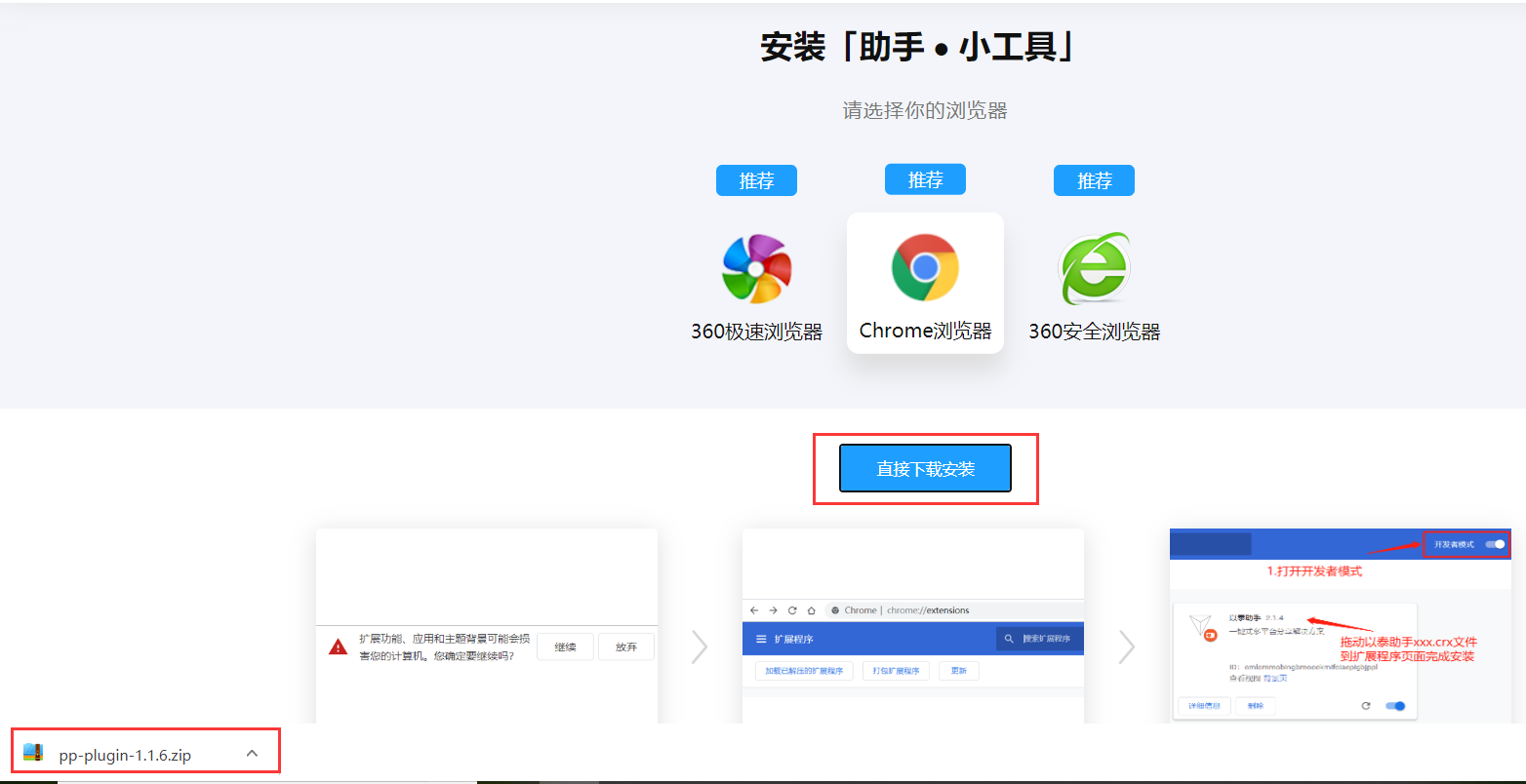Viewport: 1526px width, 784px height.
Task: Click the pp-plugin-1.1.6.zip file name
Action: coord(125,755)
